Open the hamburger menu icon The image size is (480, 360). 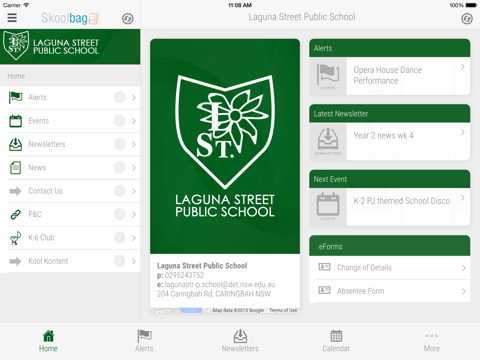(x=12, y=18)
